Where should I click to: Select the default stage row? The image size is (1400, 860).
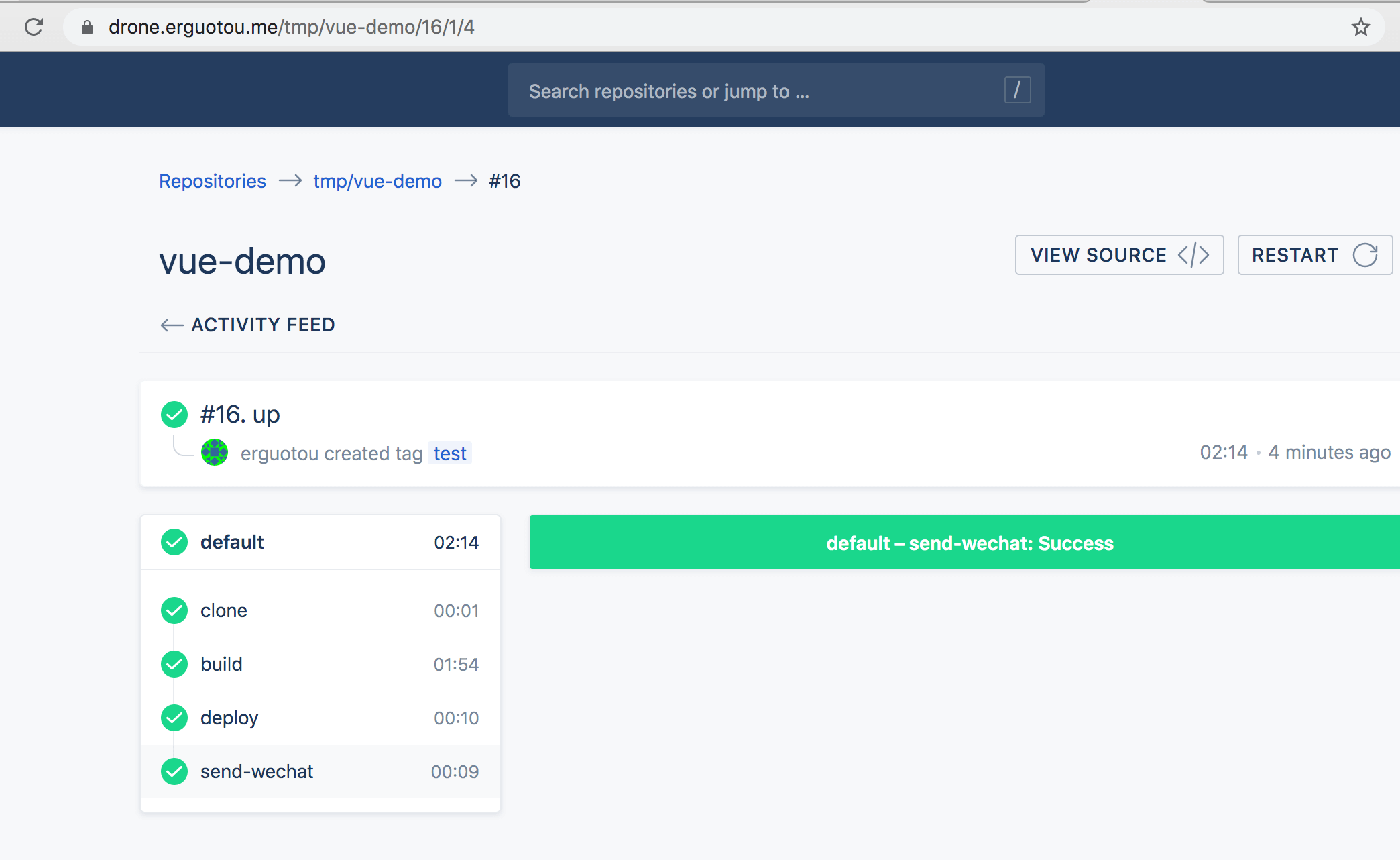click(320, 542)
